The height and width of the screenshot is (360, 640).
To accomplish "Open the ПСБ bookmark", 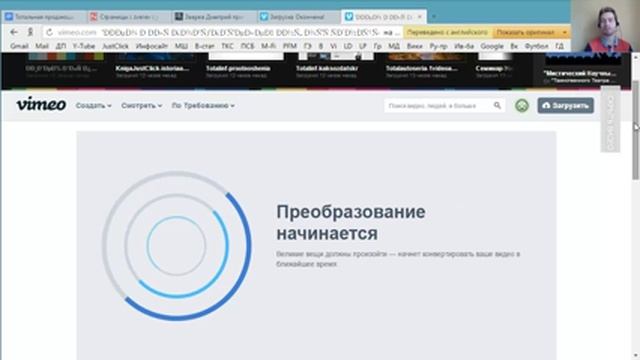I will [x=247, y=46].
